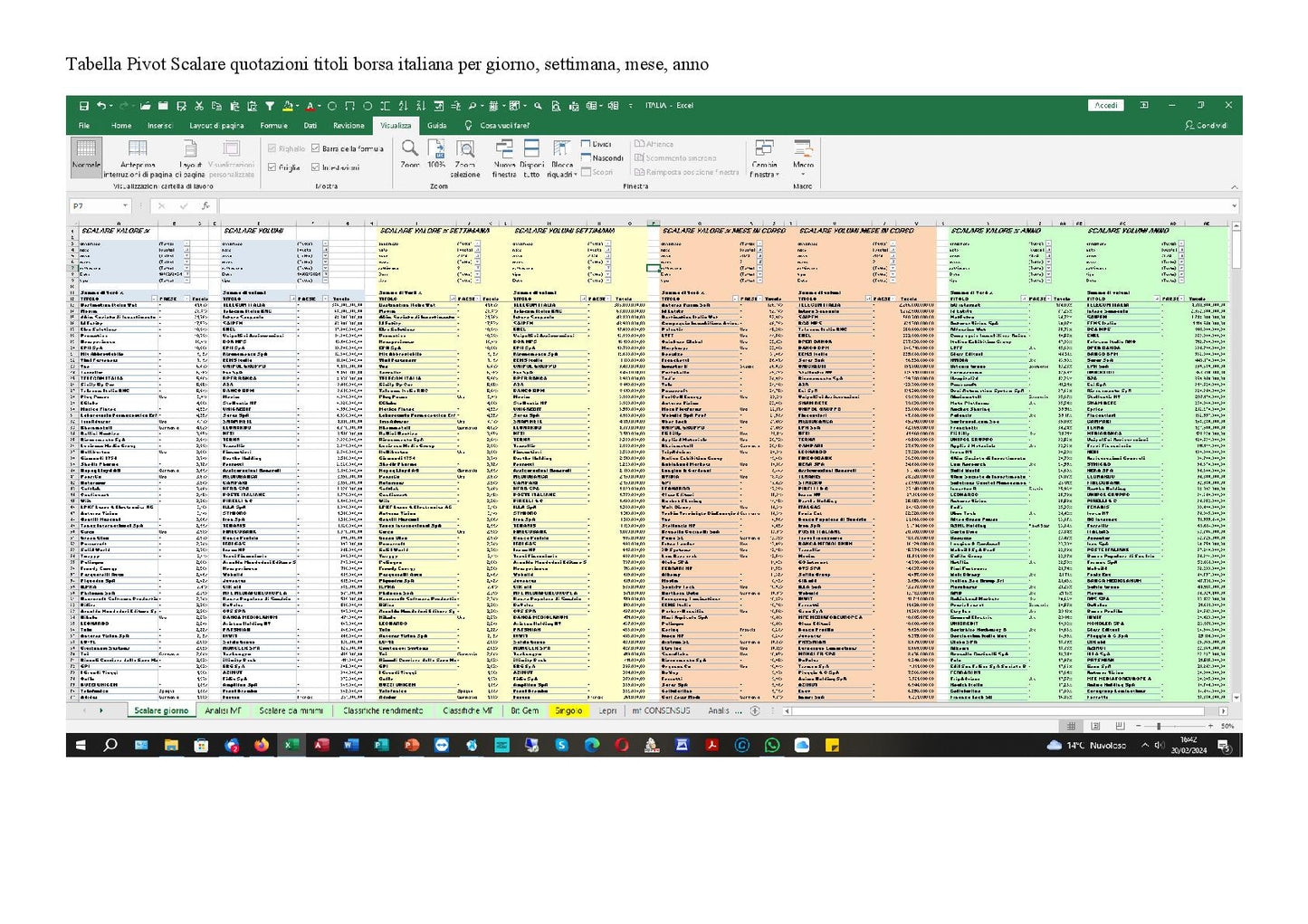The image size is (1308, 924).
Task: Toggle Barra della formula checkbox
Action: click(315, 148)
